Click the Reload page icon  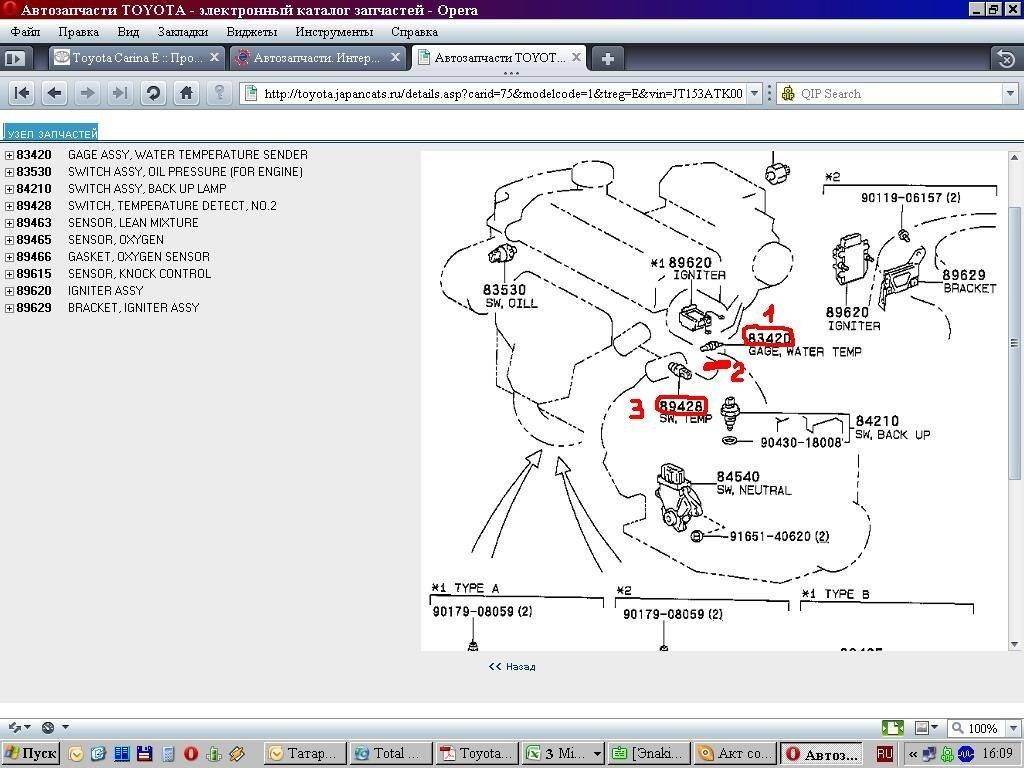pos(153,93)
